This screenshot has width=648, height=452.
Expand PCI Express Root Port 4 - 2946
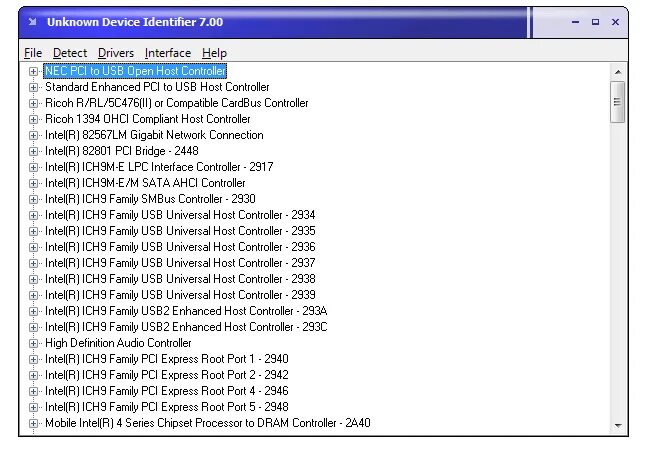(x=33, y=392)
